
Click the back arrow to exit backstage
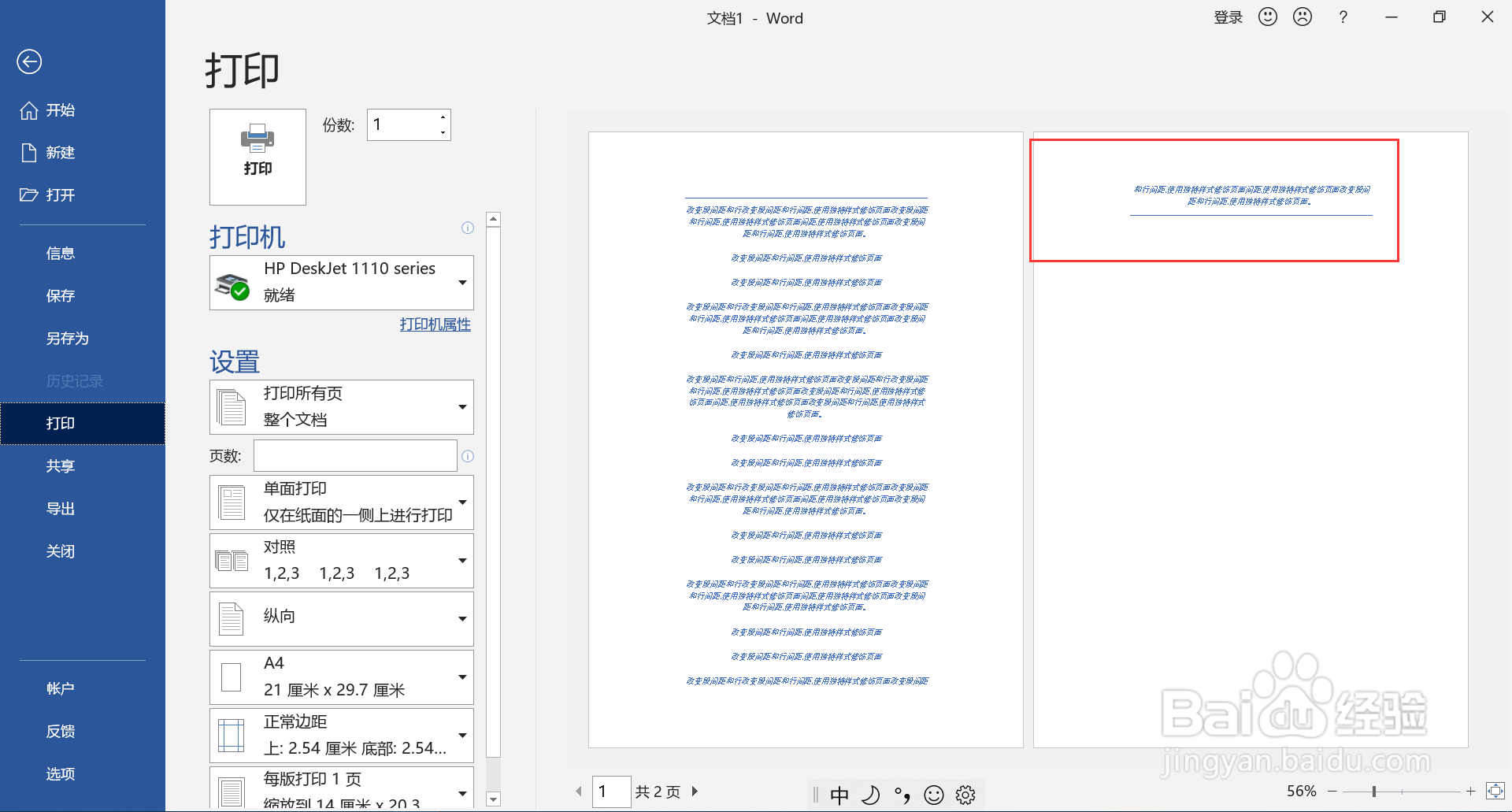coord(29,61)
